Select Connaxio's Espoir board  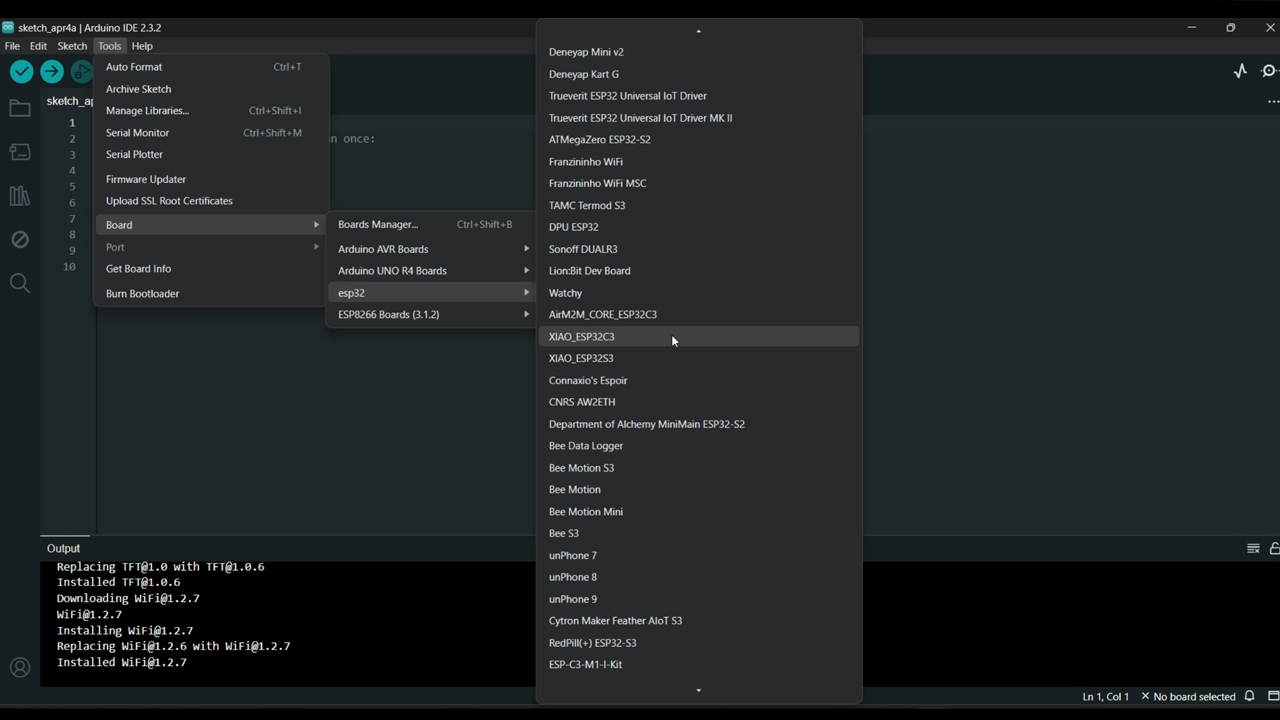tap(698, 381)
